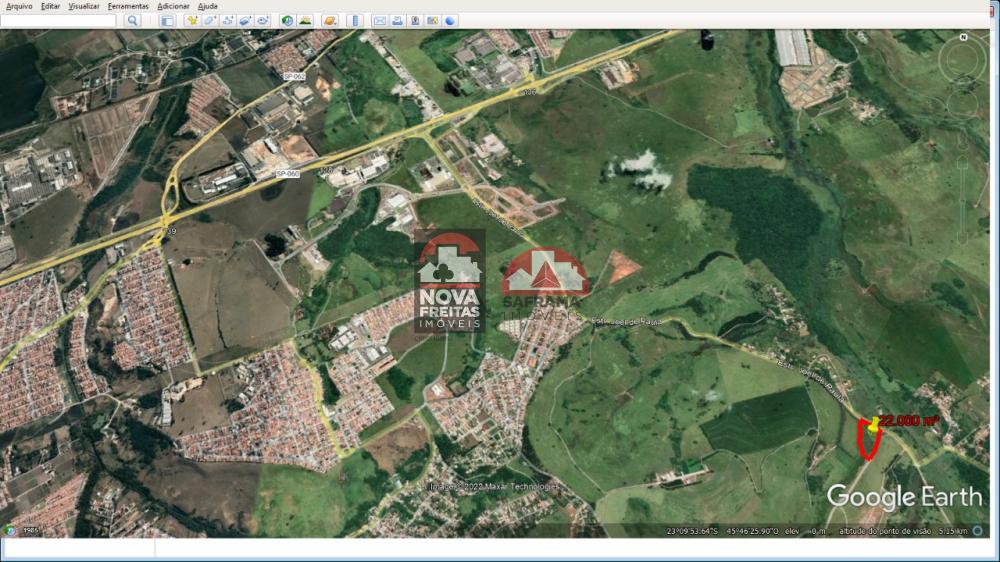Open the Ferramentas menu
This screenshot has width=1000, height=562.
click(x=128, y=6)
